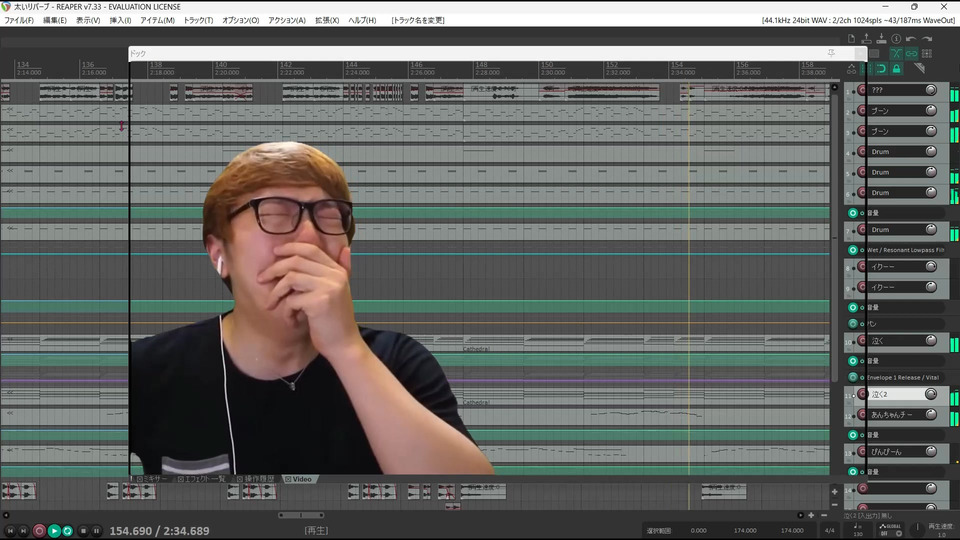This screenshot has width=960, height=540.
Task: Click the audio device info text at top right
Action: pos(858,20)
